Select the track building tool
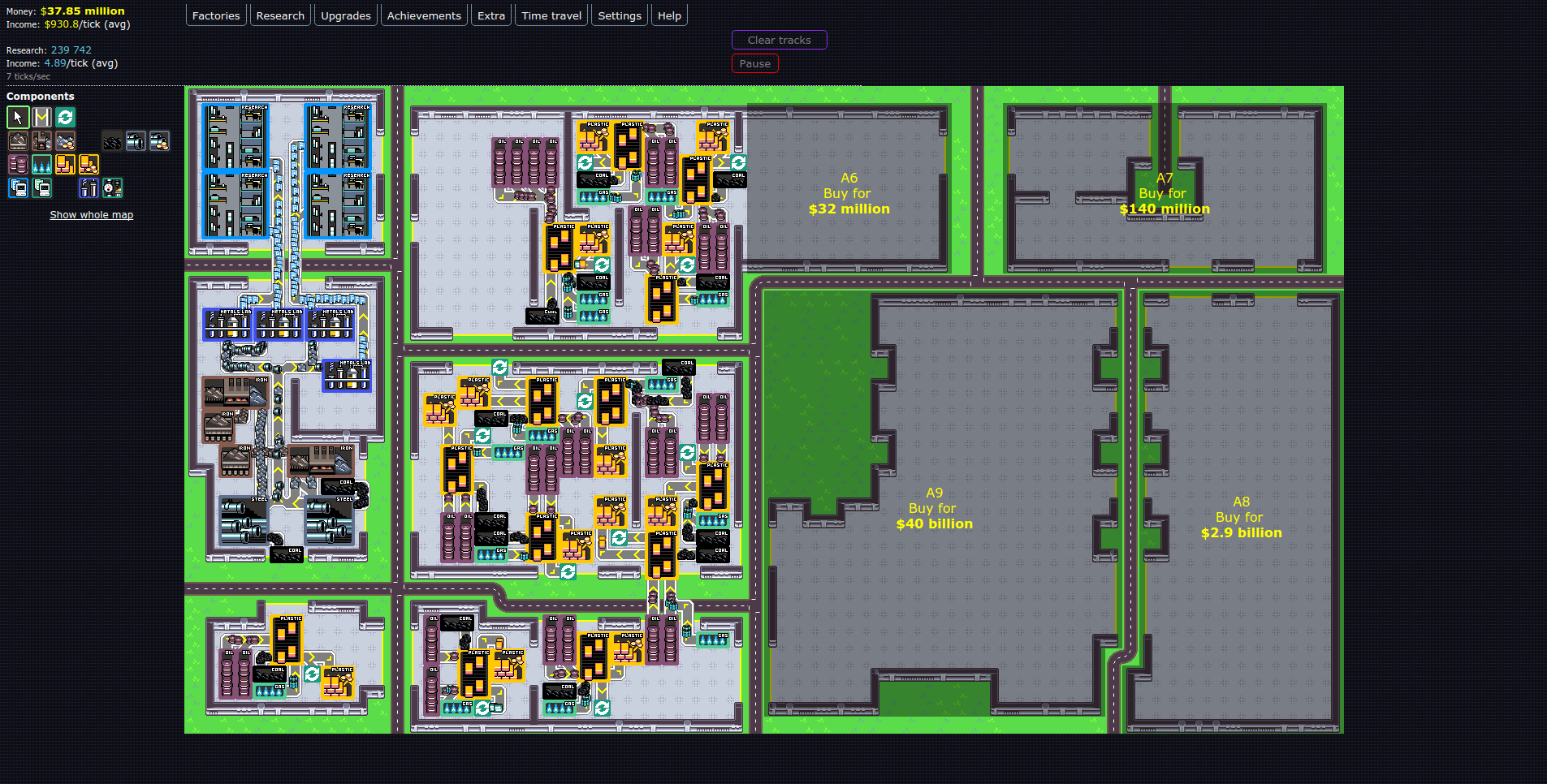Viewport: 1547px width, 784px height. (41, 116)
